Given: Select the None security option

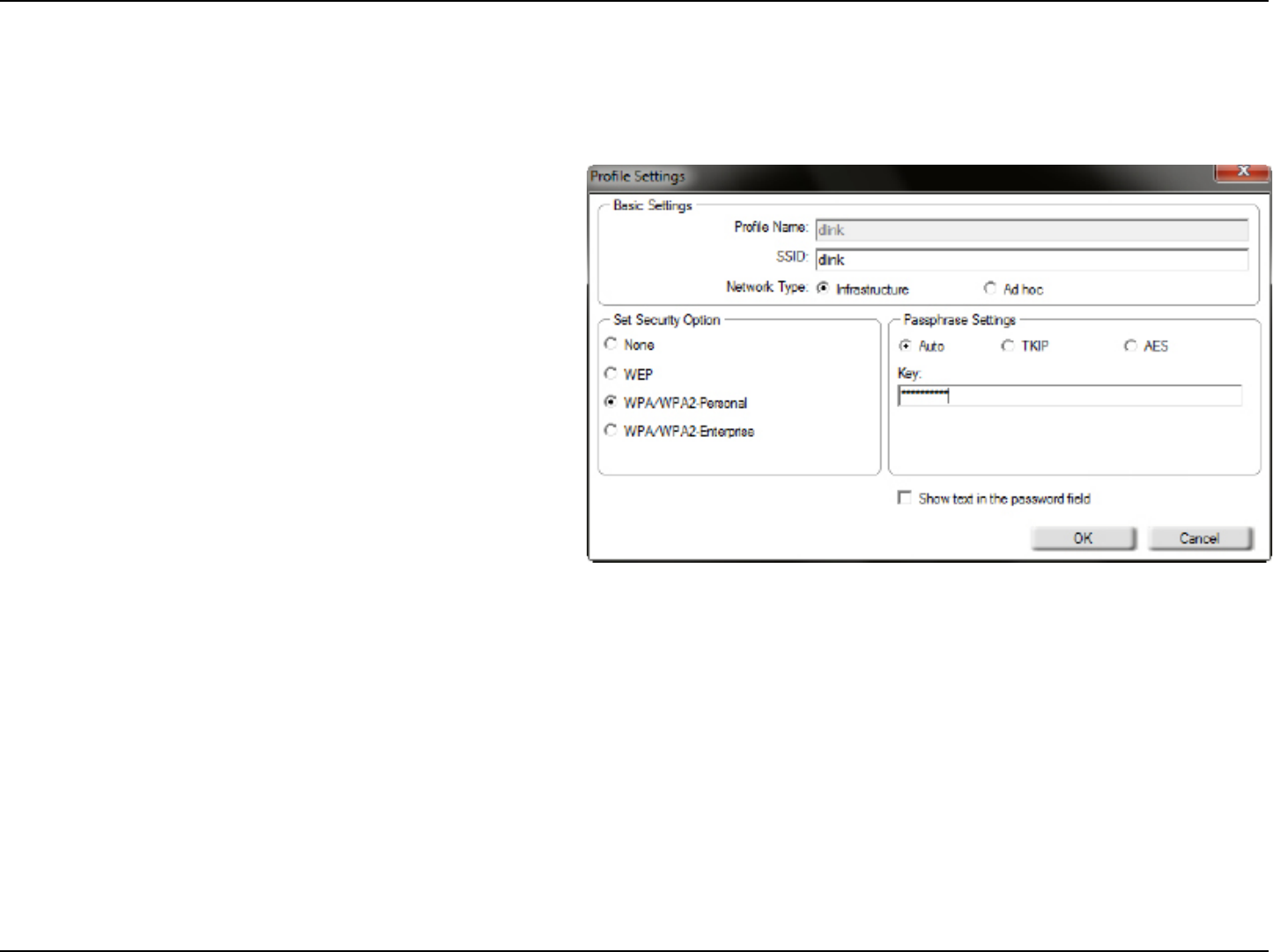Looking at the screenshot, I should (x=611, y=344).
